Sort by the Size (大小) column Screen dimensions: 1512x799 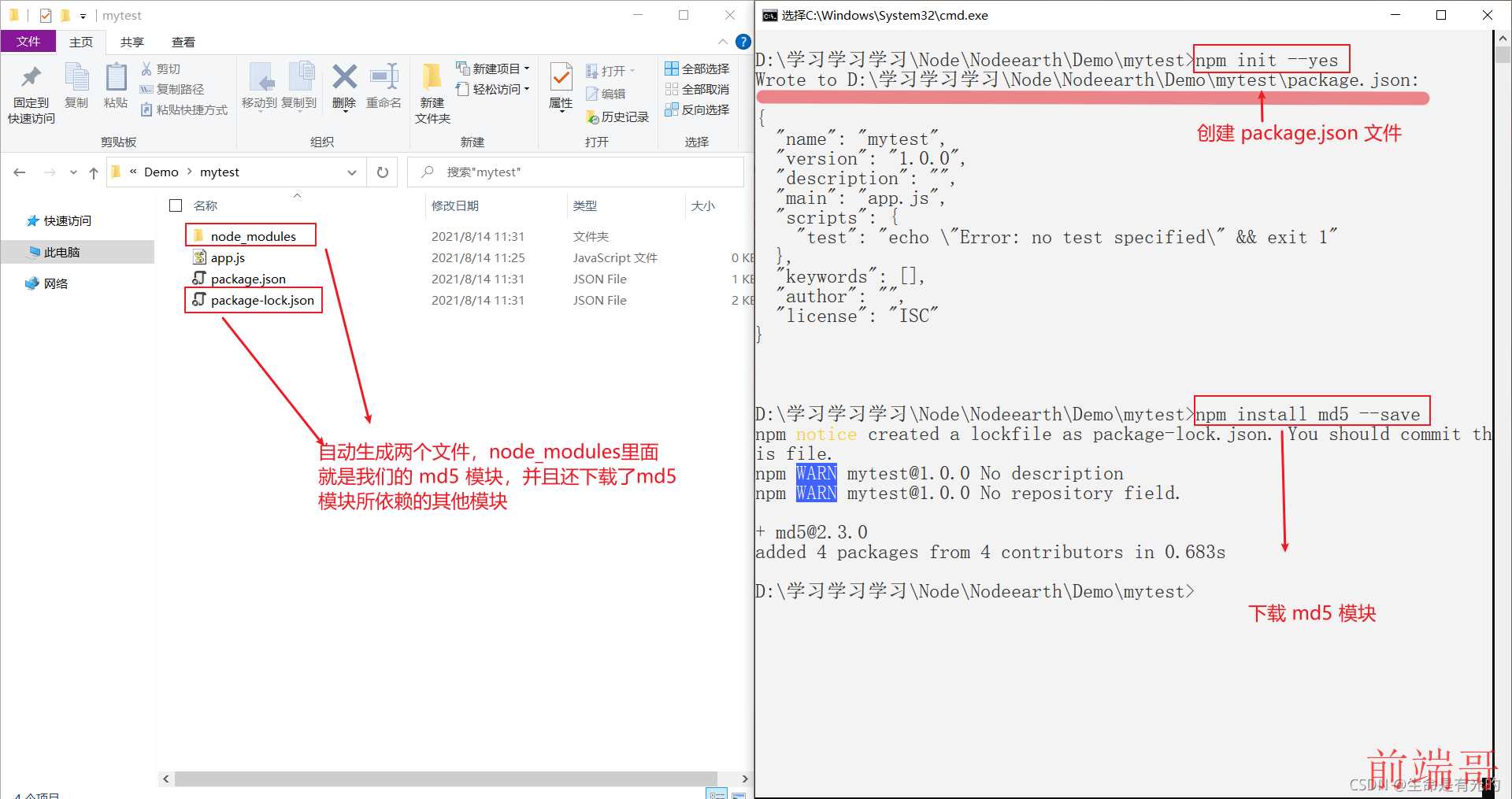pos(703,205)
